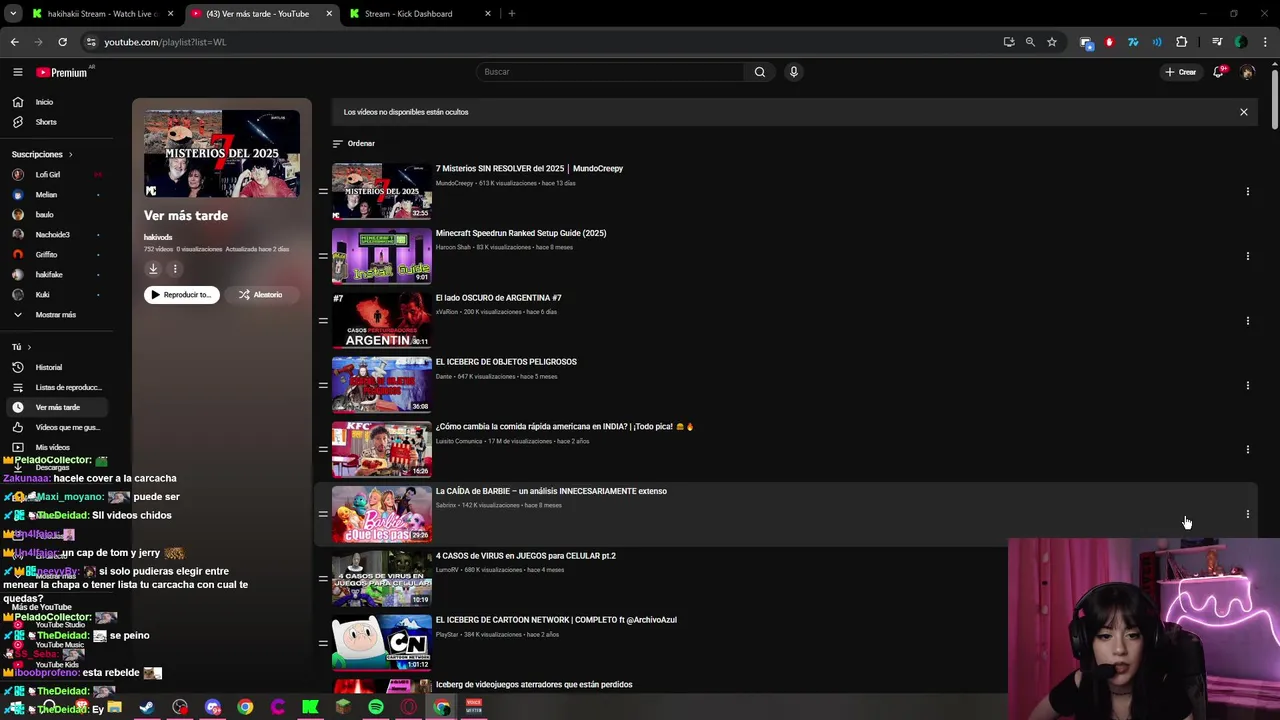Viewport: 1280px width, 720px height.
Task: Open Minecraft block icon in taskbar
Action: click(343, 707)
